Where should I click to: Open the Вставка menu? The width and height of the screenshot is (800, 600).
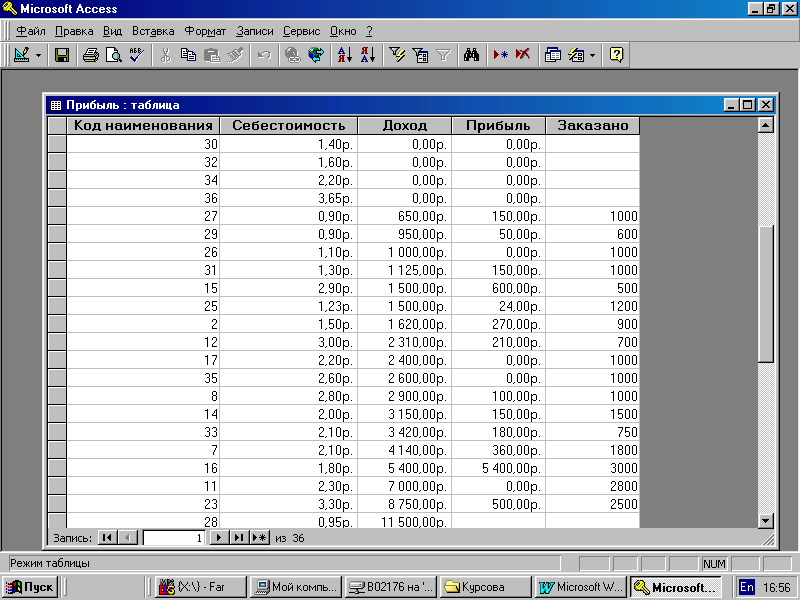pyautogui.click(x=153, y=31)
